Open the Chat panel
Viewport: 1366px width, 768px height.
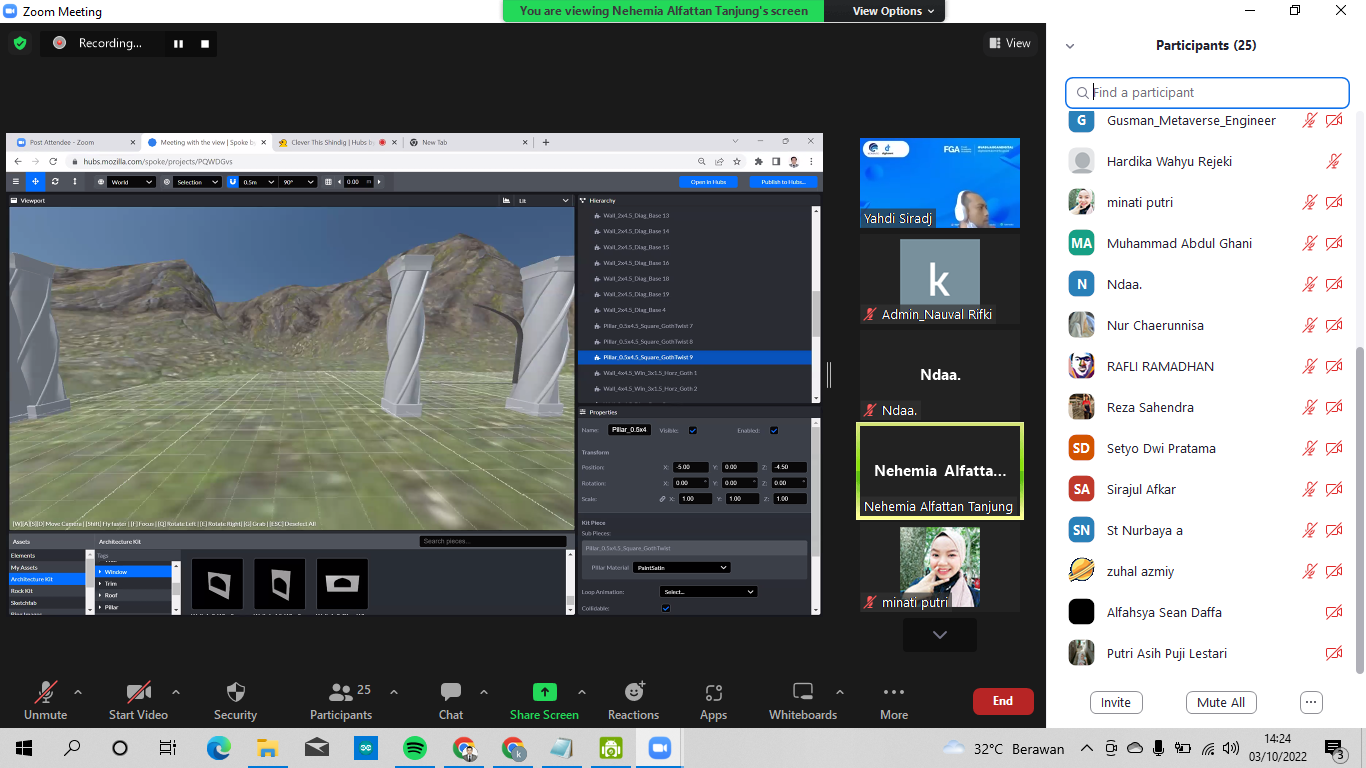click(x=451, y=692)
